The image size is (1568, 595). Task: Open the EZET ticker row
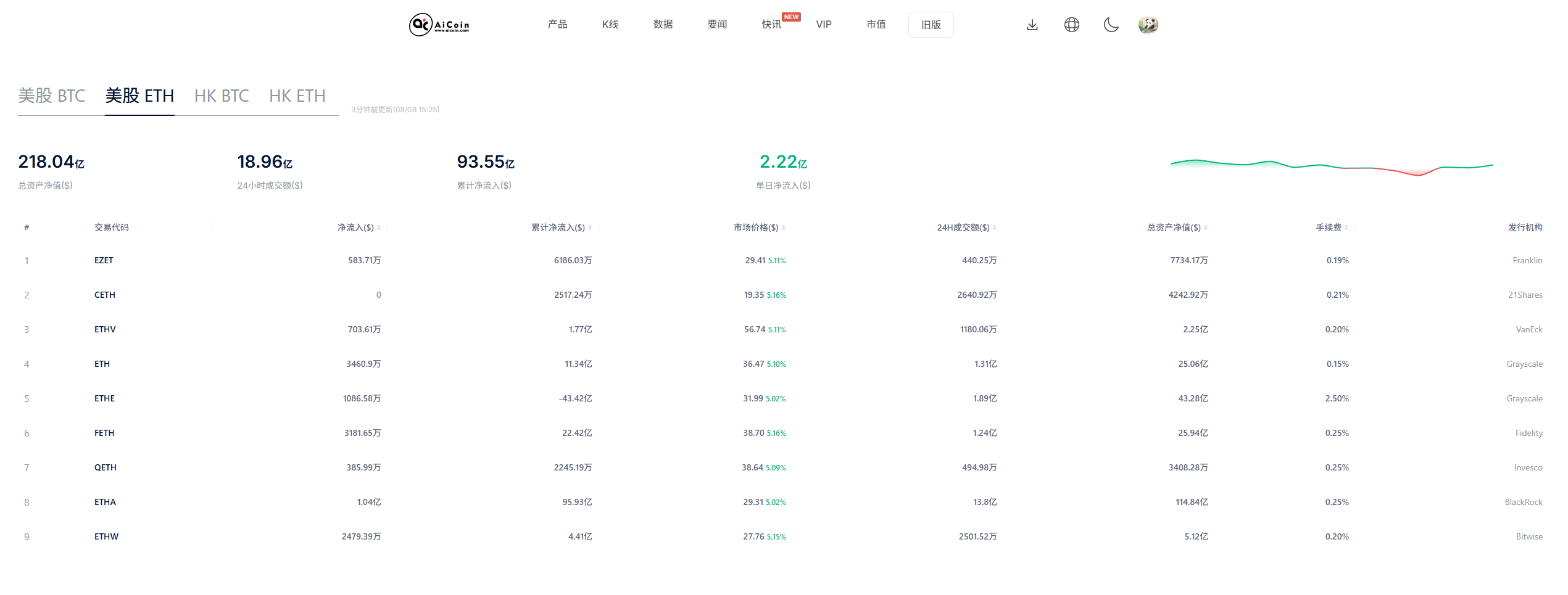(104, 260)
